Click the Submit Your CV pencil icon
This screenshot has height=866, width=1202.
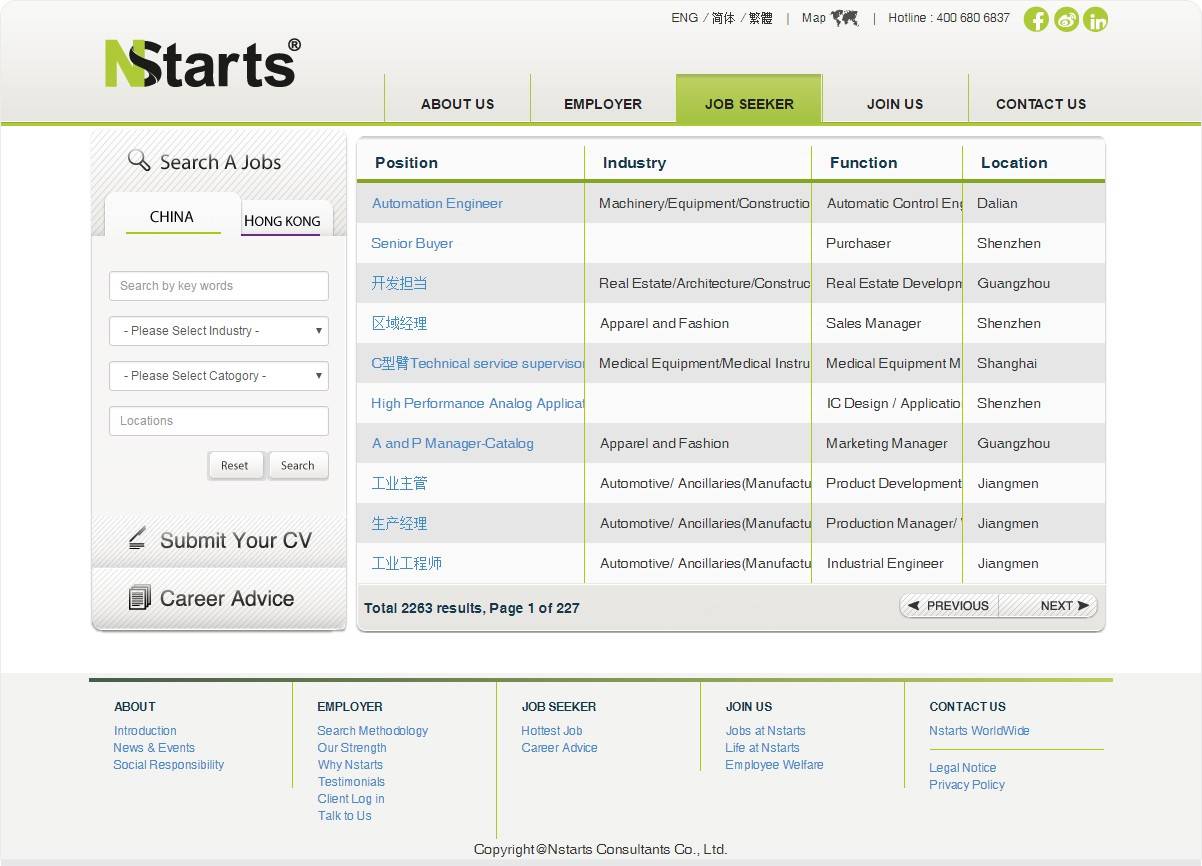pos(138,539)
